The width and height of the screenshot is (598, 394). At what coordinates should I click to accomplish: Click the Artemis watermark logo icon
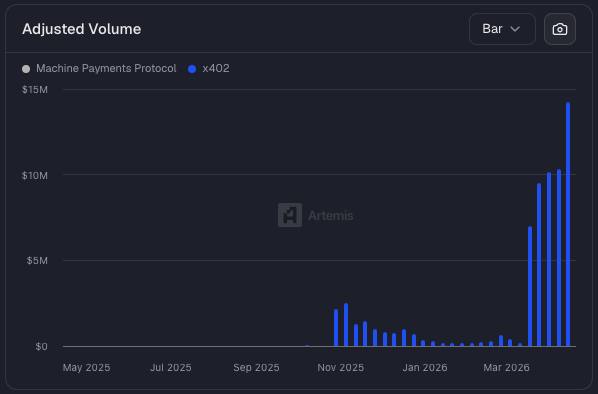pyautogui.click(x=290, y=215)
